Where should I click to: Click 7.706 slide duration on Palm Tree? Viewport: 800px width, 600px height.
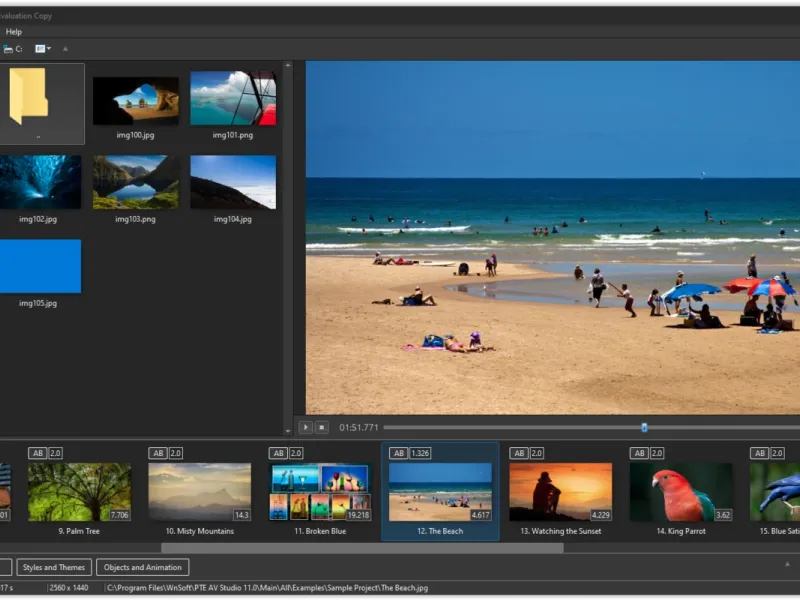coord(119,515)
